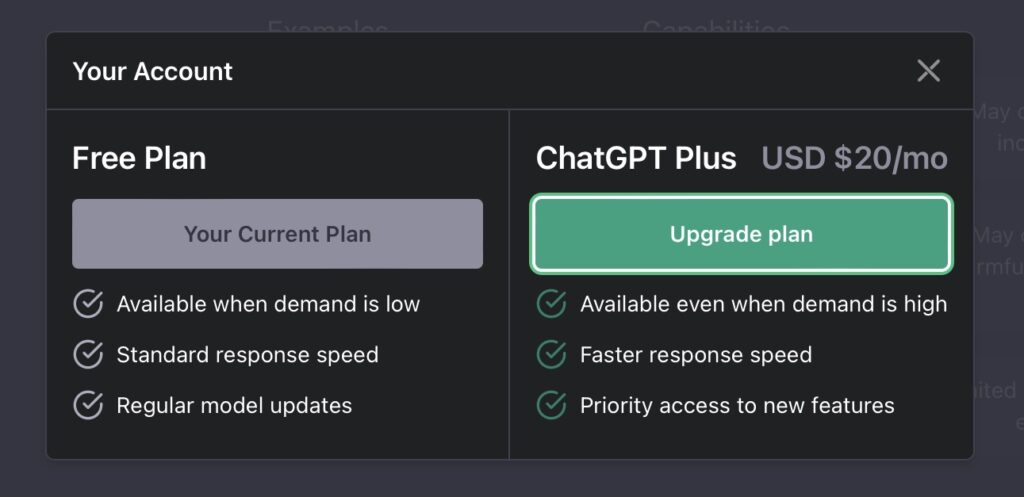Click Priority access to new features text
The height and width of the screenshot is (497, 1024).
coord(737,406)
